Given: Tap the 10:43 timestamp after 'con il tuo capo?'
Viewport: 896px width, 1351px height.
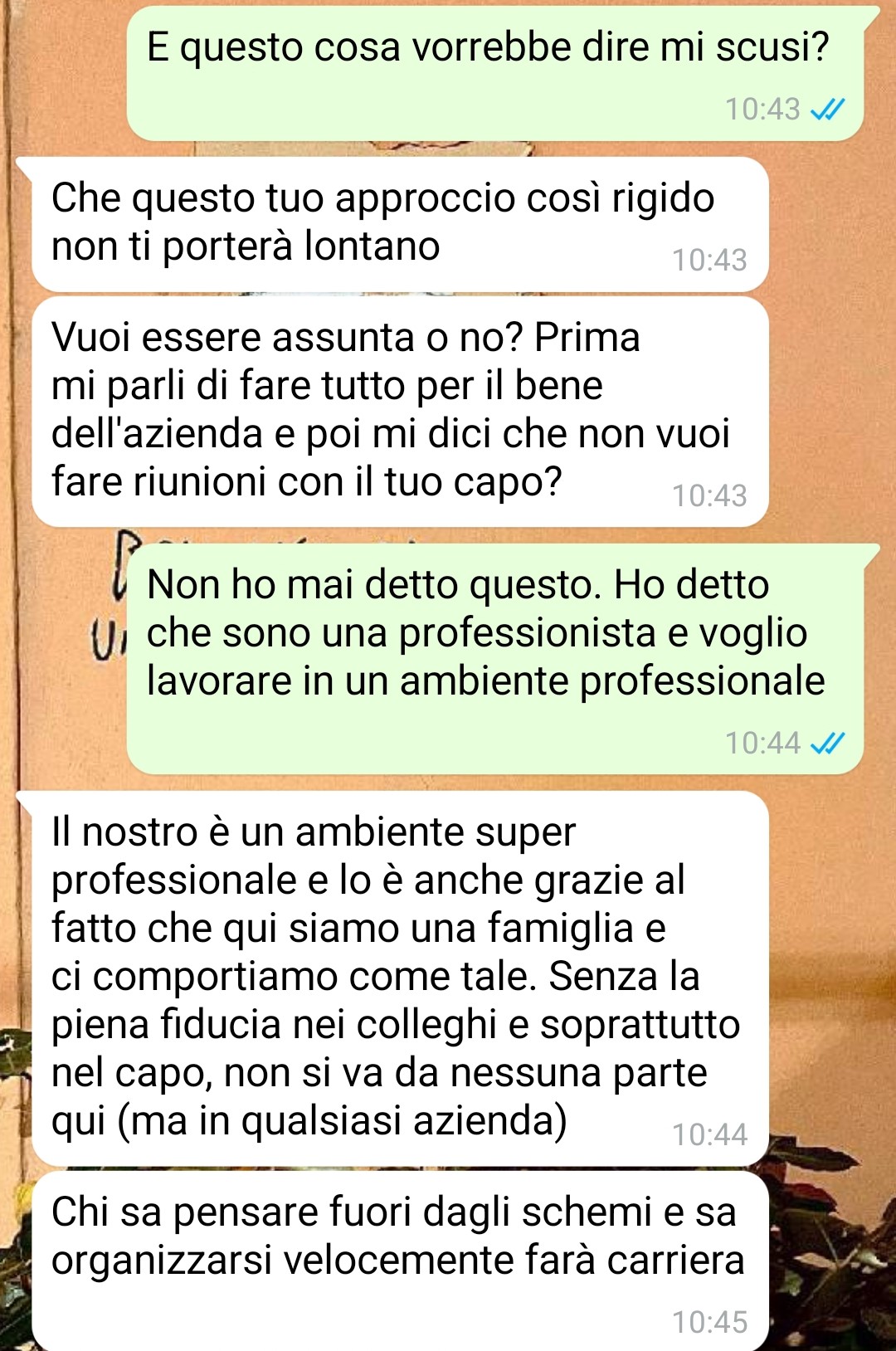Looking at the screenshot, I should coord(709,496).
